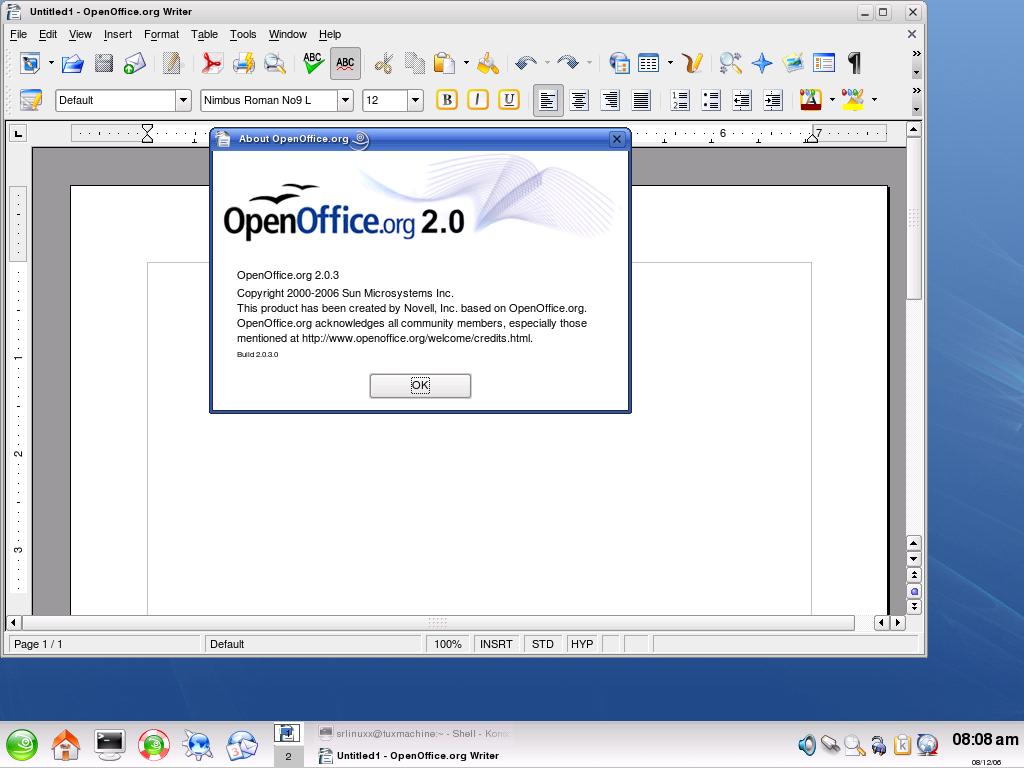Image resolution: width=1024 pixels, height=768 pixels.
Task: Expand the font size 12 dropdown
Action: (415, 101)
